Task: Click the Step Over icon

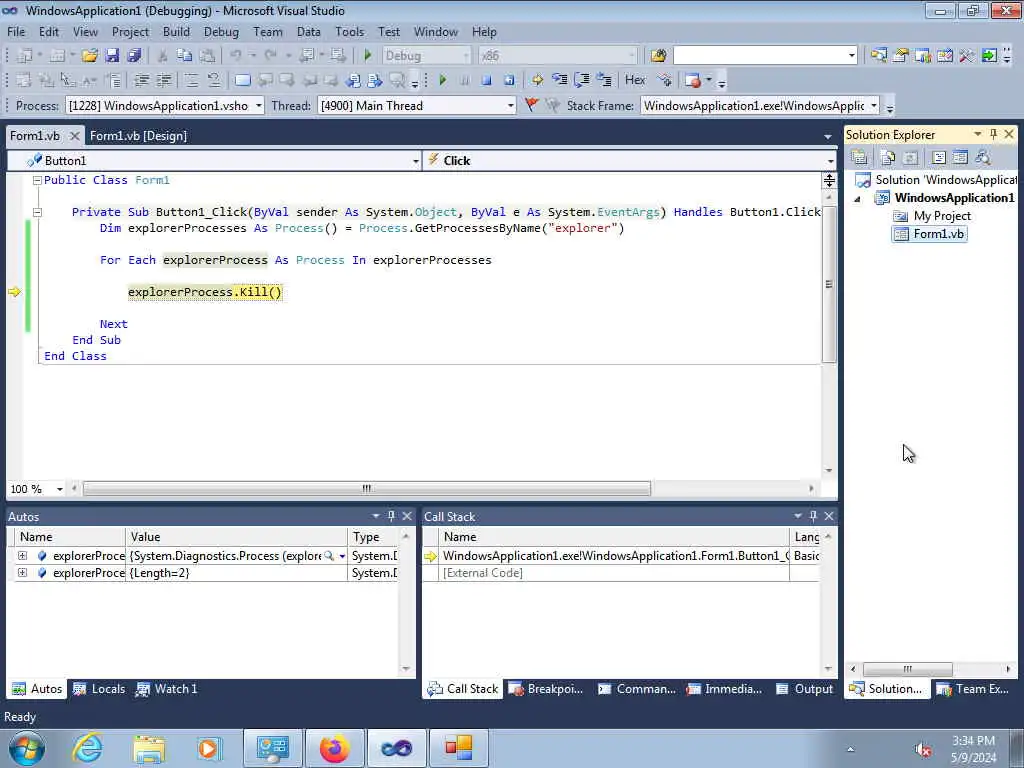Action: pyautogui.click(x=582, y=80)
